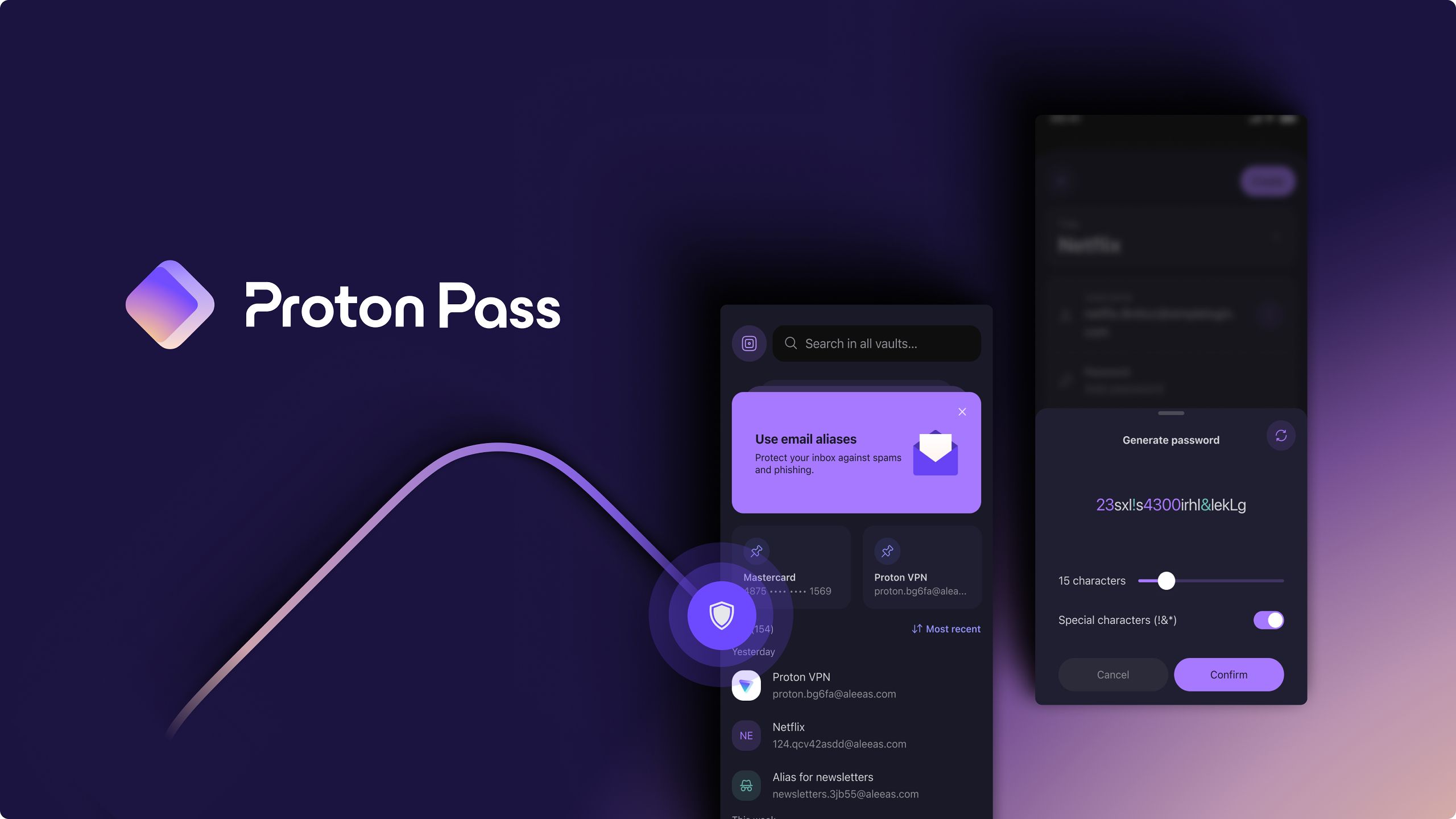Click the refresh/regenerate password icon
Screen dimensions: 1456x819
tap(1280, 436)
